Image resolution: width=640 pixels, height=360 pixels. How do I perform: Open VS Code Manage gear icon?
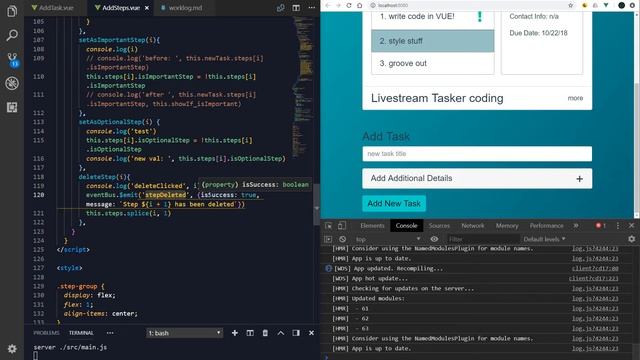(12, 349)
